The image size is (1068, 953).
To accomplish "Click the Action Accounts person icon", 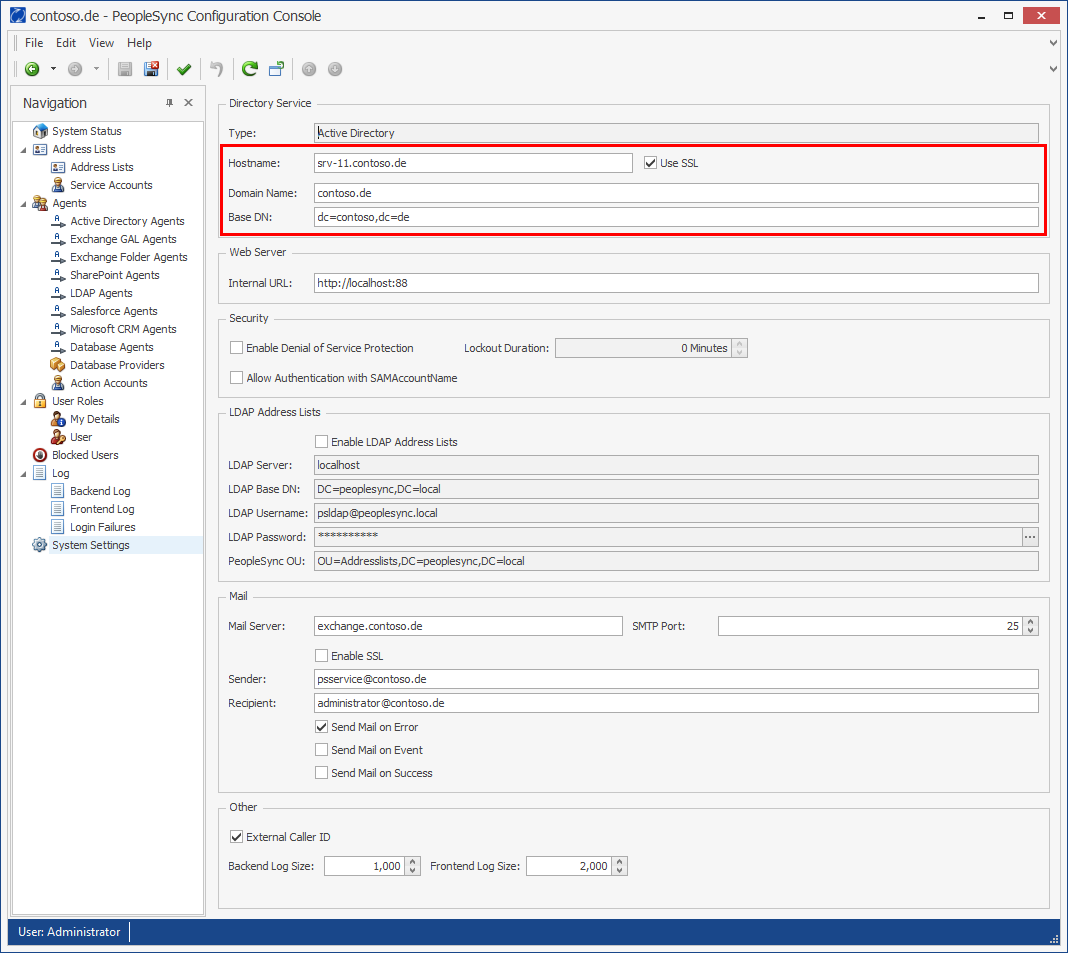I will coord(58,384).
